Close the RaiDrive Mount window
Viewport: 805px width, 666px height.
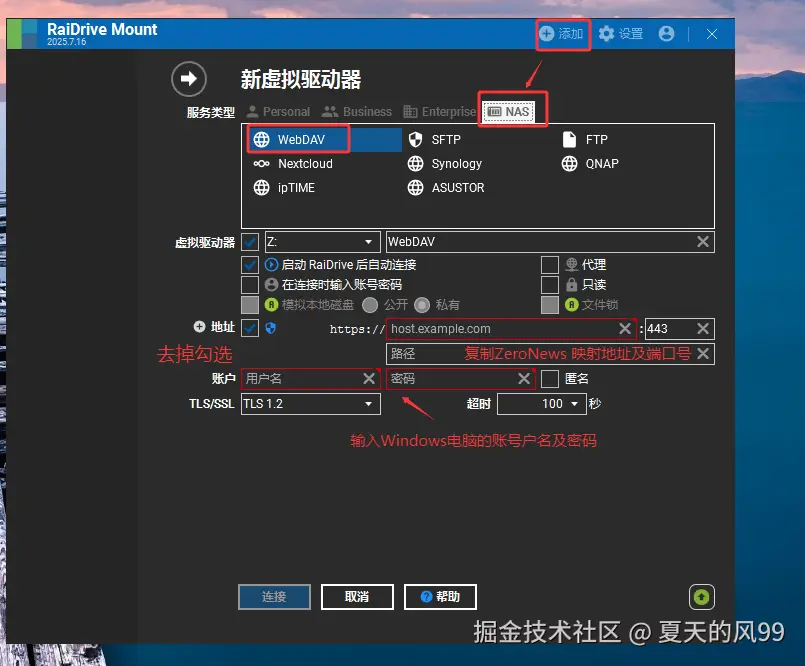click(x=712, y=34)
